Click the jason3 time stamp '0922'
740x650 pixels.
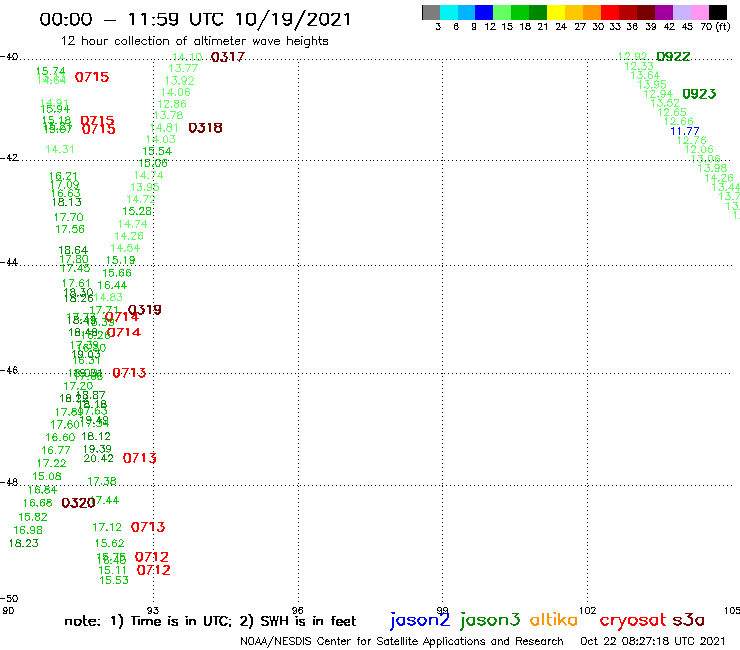(673, 57)
